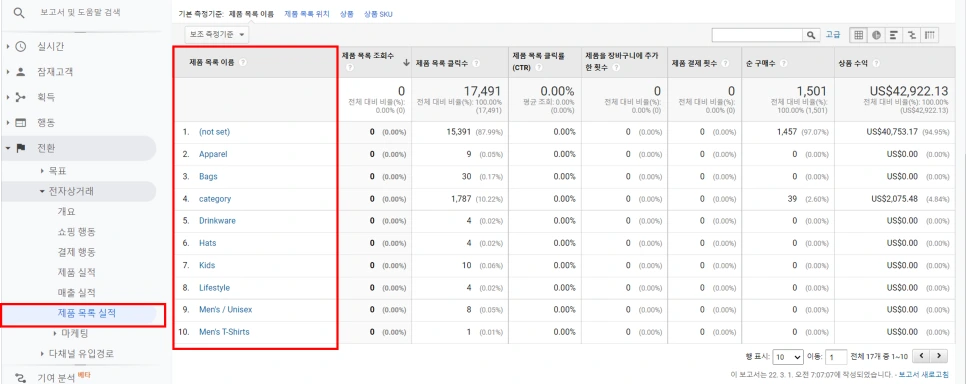Click the 전환 flag icon
This screenshot has width=966, height=384.
20,147
